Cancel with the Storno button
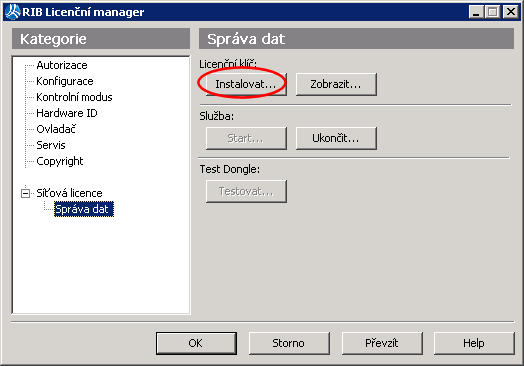Viewport: 524px width, 366px height. (x=289, y=343)
